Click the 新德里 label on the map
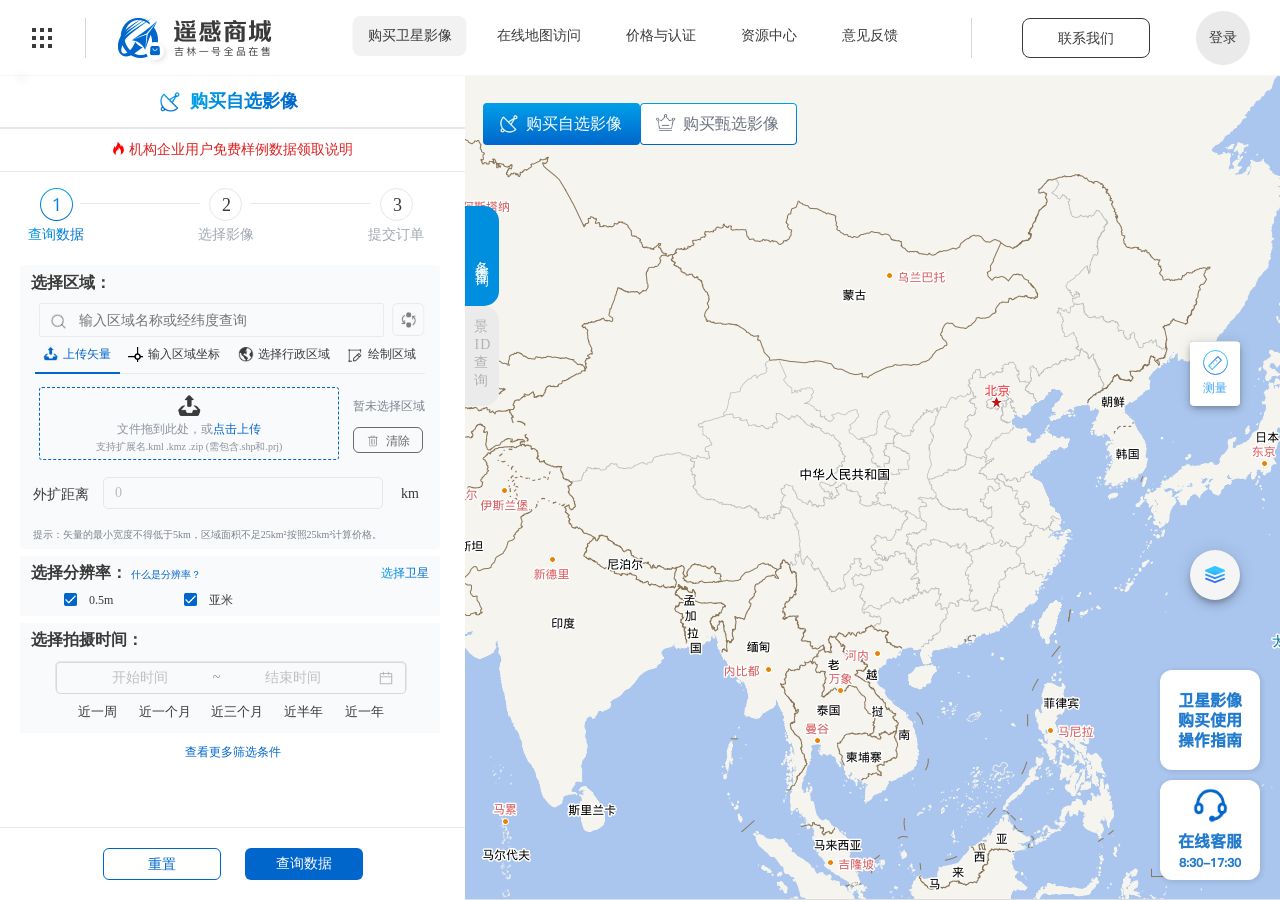The height and width of the screenshot is (900, 1280). coord(551,574)
